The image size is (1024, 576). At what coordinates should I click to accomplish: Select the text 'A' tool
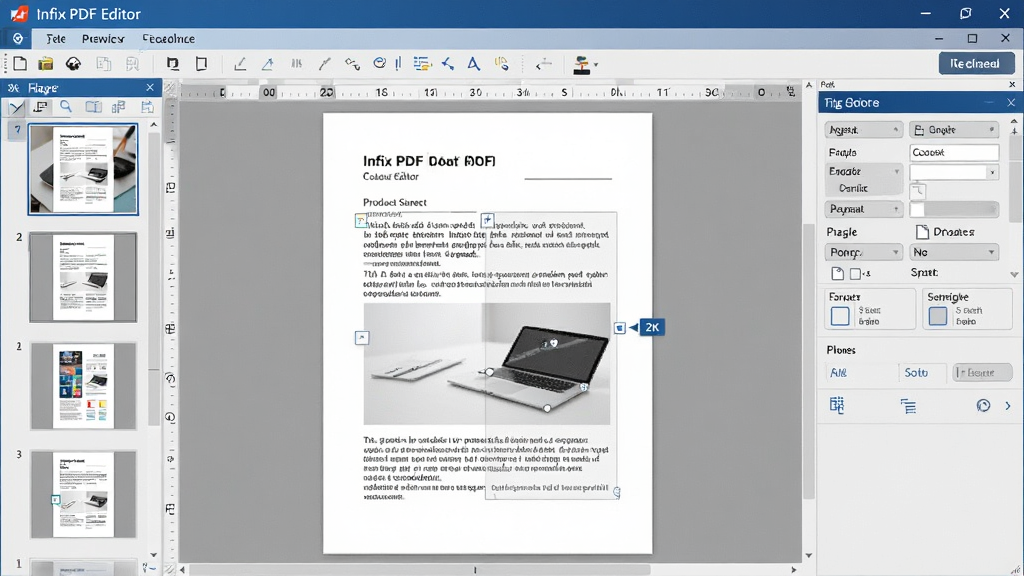tap(473, 63)
